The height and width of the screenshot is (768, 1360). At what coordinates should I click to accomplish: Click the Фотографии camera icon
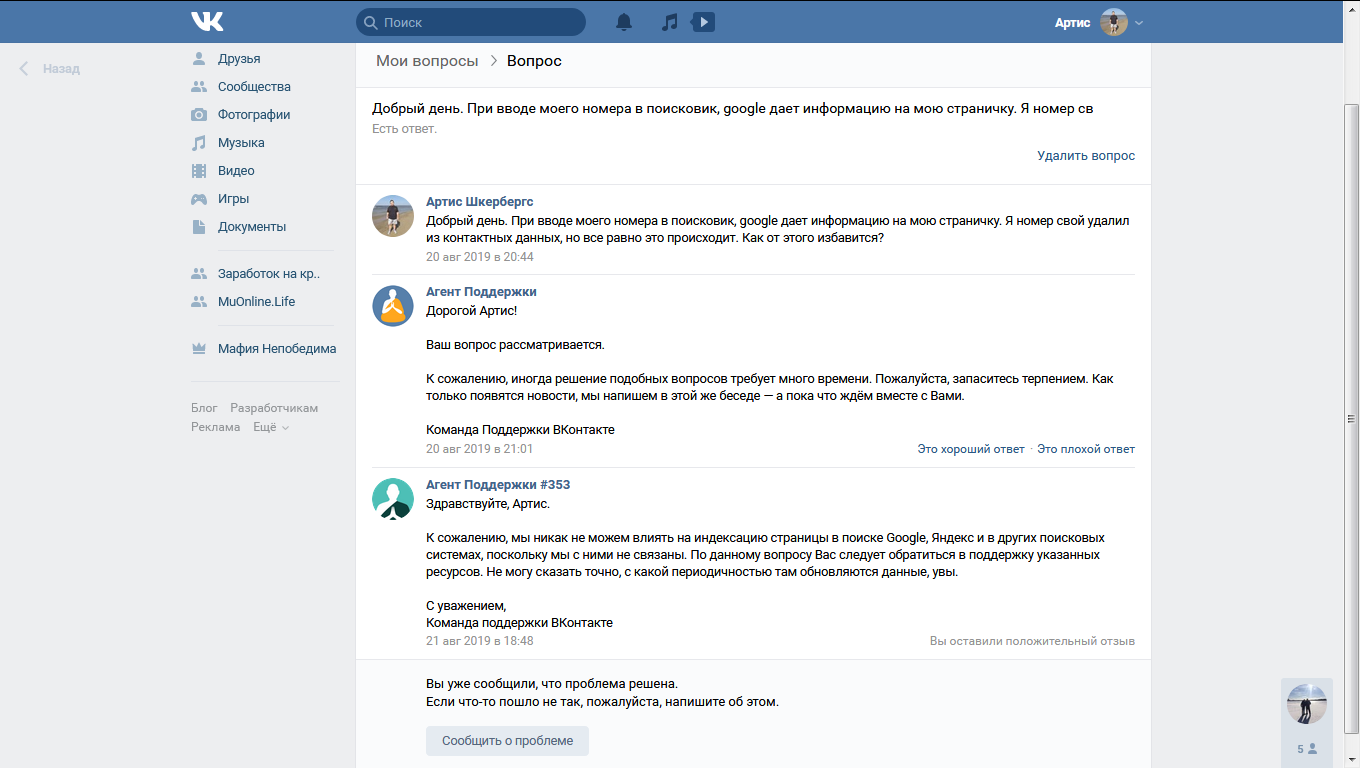pyautogui.click(x=199, y=115)
